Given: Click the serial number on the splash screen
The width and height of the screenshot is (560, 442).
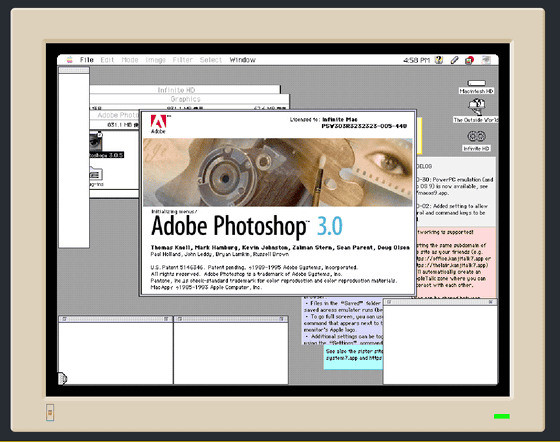Looking at the screenshot, I should (364, 126).
